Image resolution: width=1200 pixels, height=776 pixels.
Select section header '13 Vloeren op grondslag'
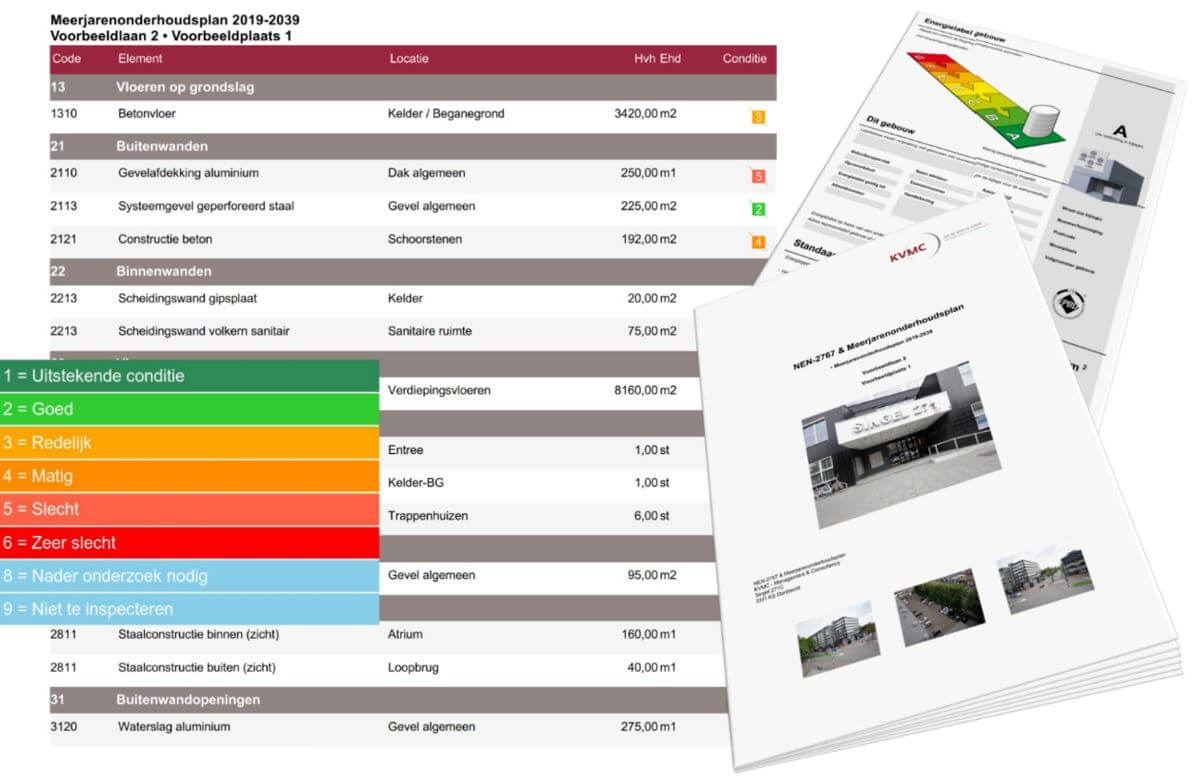(x=413, y=87)
